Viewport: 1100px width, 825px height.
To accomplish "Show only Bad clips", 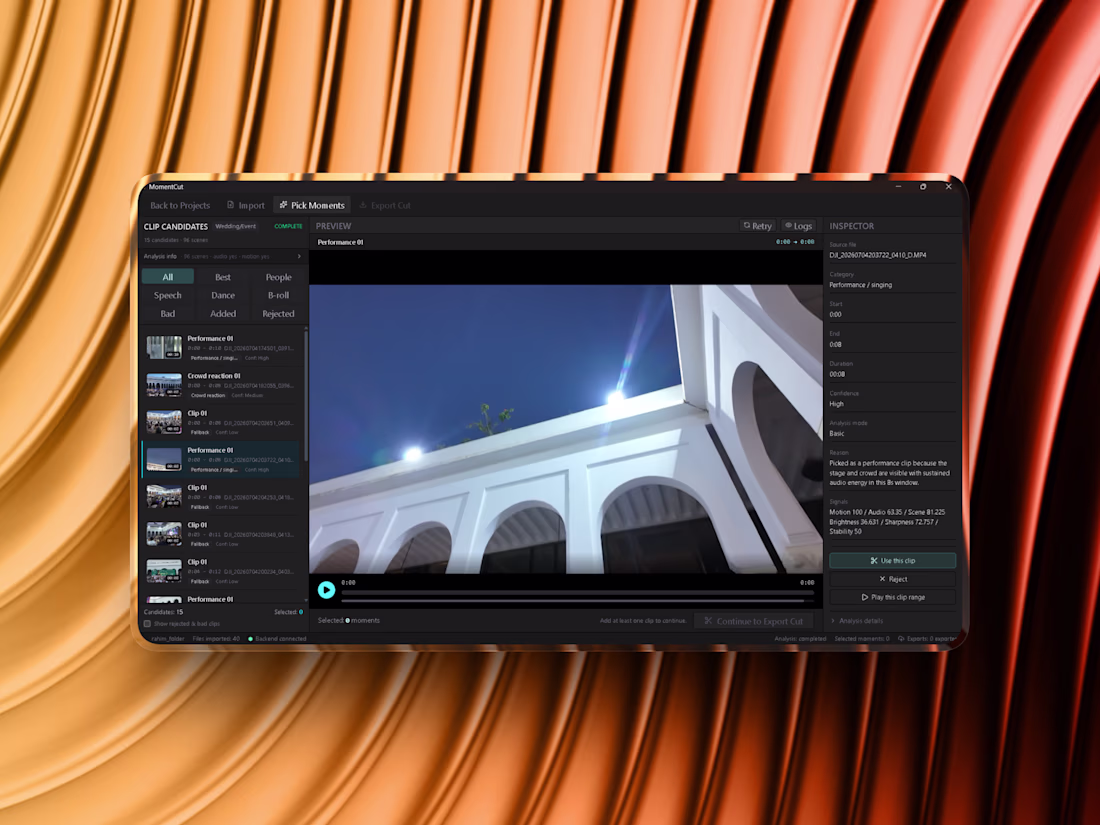I will tap(168, 314).
